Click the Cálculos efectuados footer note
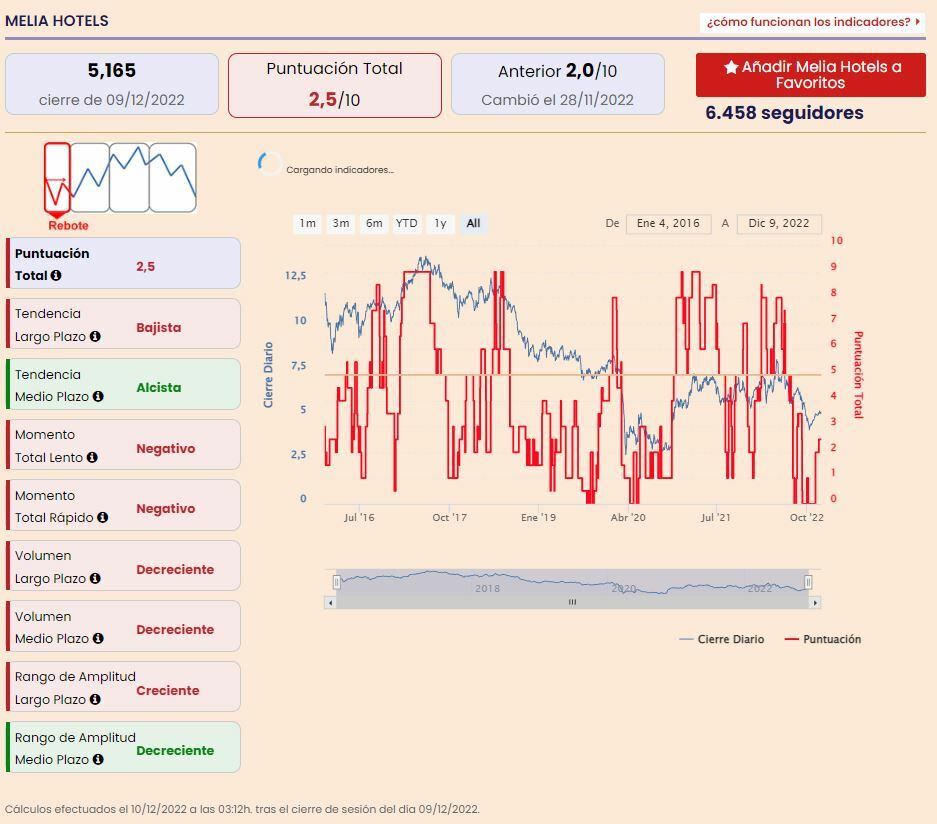This screenshot has height=824, width=937. pyautogui.click(x=242, y=809)
